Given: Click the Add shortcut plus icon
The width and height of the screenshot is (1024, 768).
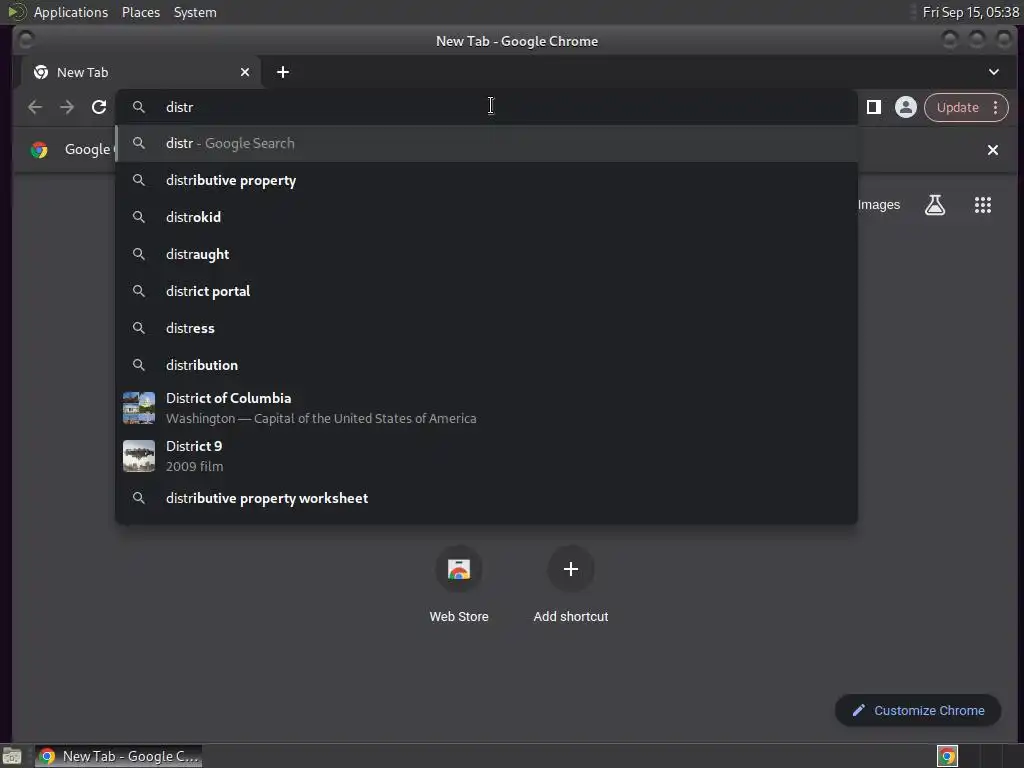Looking at the screenshot, I should (571, 569).
